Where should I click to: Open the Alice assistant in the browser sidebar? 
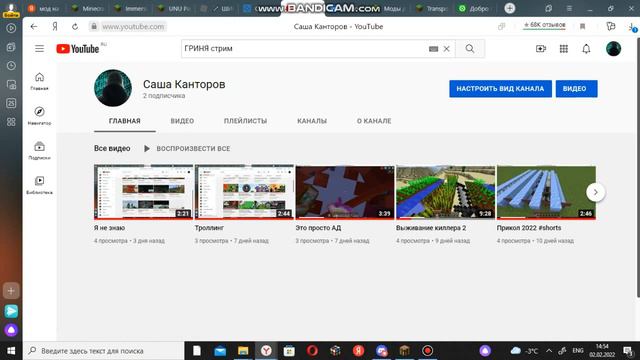point(11,329)
